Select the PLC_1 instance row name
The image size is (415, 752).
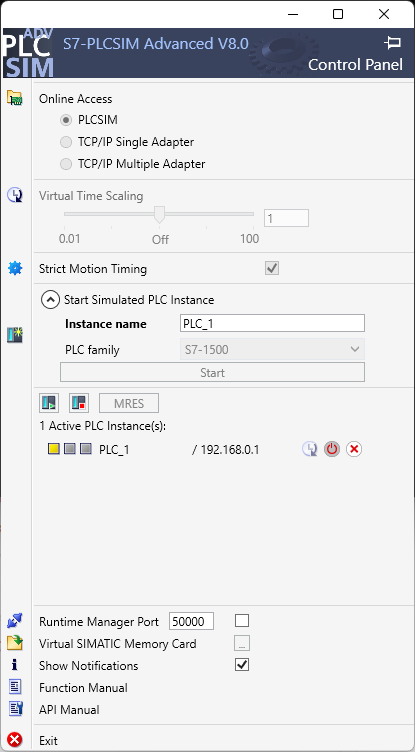pyautogui.click(x=114, y=450)
